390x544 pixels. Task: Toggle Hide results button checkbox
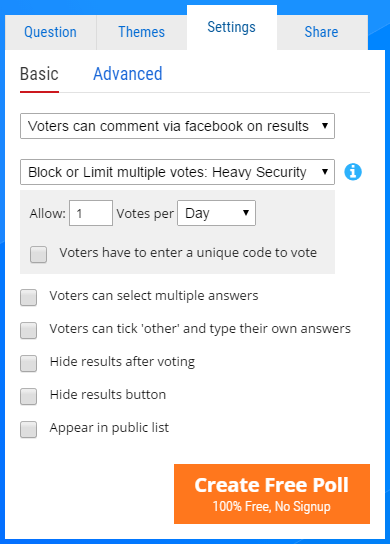[28, 397]
